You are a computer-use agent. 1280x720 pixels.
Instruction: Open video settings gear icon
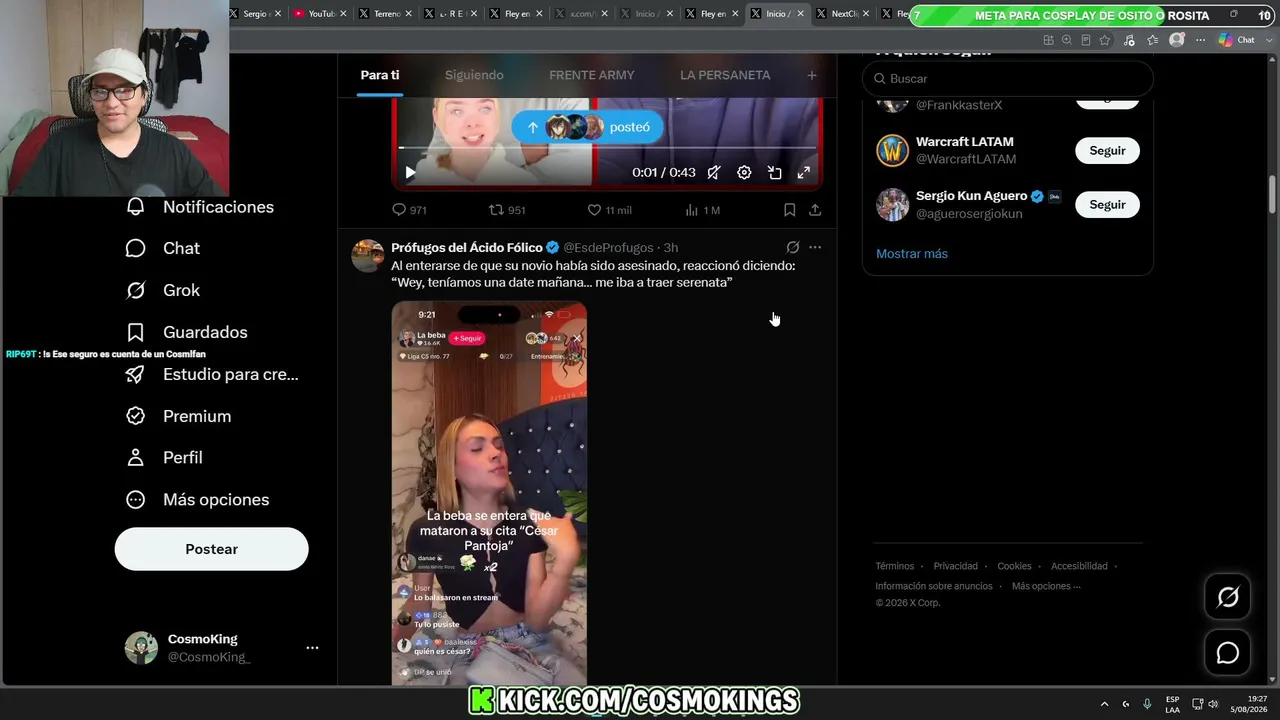click(x=744, y=172)
